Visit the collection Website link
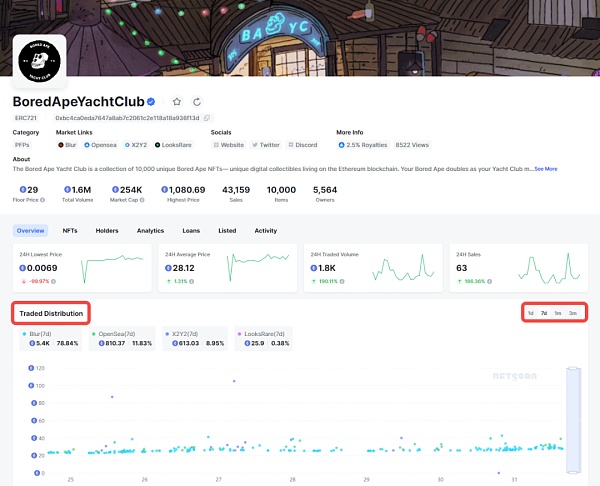600x486 pixels. click(228, 145)
